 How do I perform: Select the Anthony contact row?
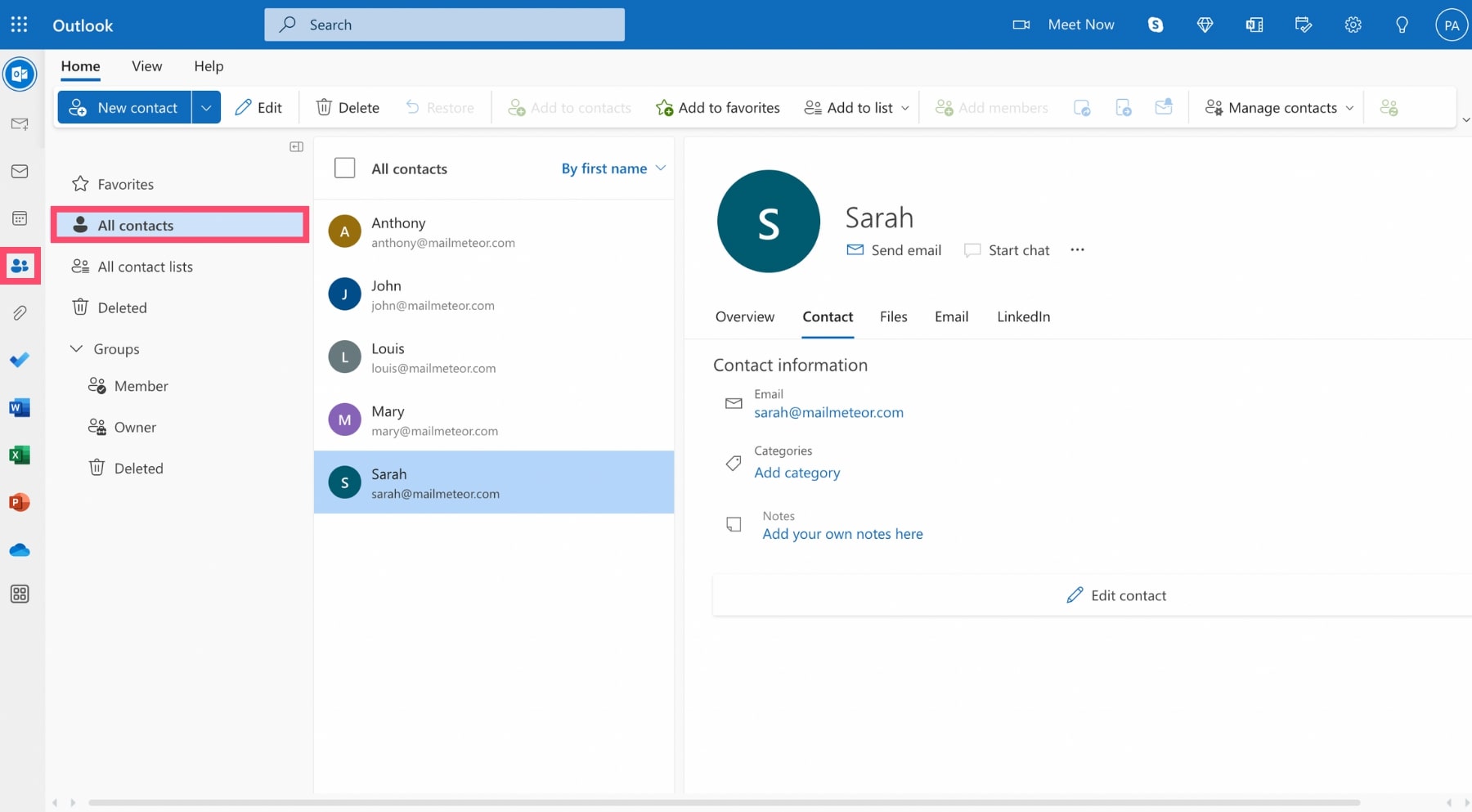pos(494,231)
